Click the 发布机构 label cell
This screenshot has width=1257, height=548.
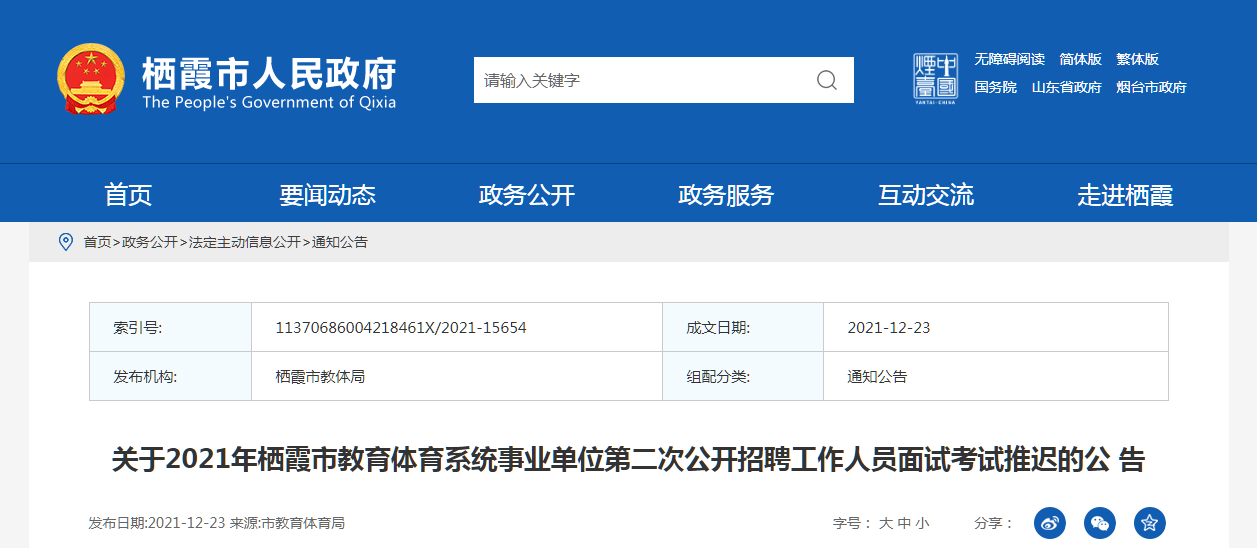pos(170,376)
